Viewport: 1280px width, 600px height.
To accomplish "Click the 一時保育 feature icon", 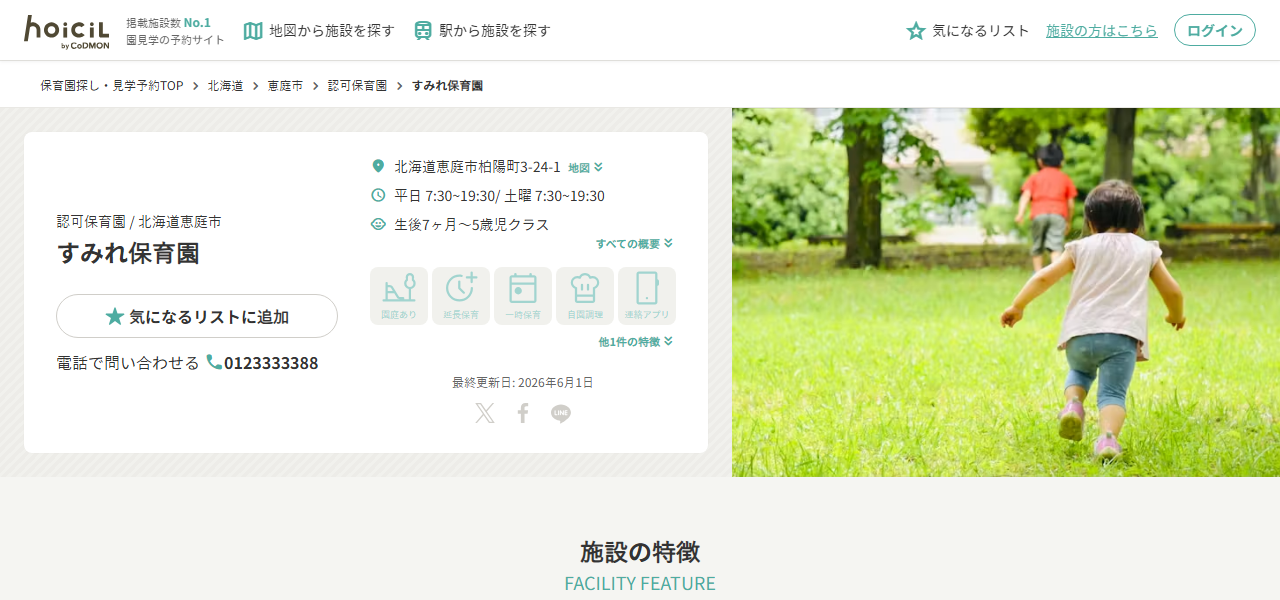I will pyautogui.click(x=523, y=296).
